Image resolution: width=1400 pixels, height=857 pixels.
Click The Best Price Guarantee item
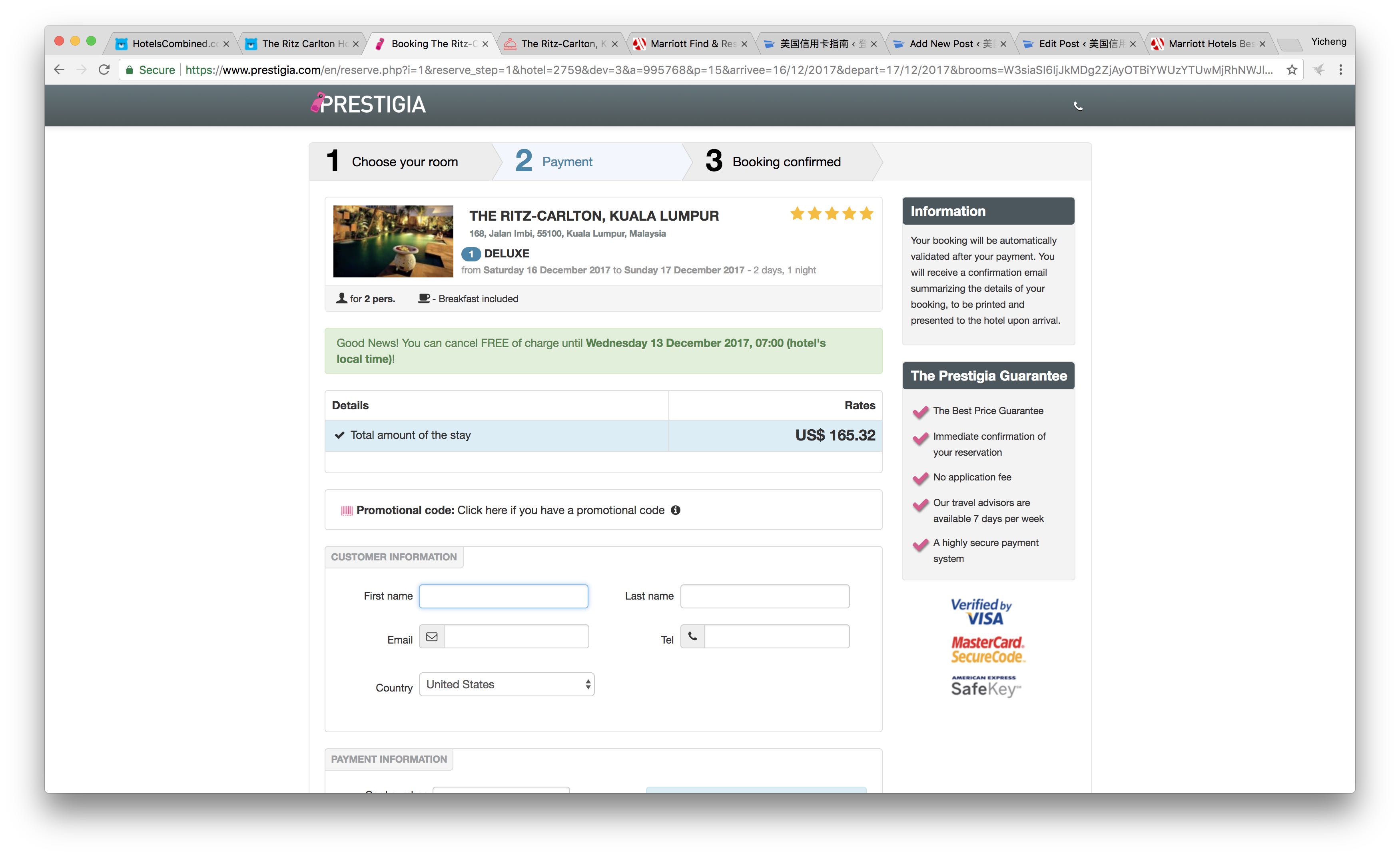988,411
